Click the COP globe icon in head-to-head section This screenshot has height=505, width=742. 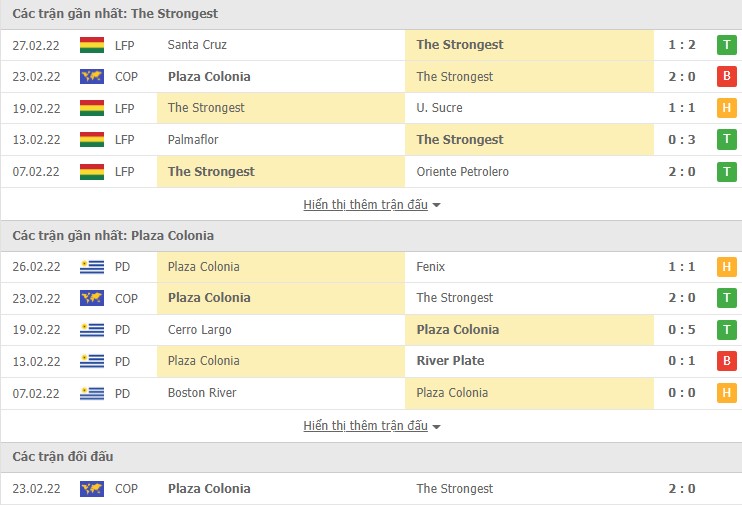click(x=92, y=489)
